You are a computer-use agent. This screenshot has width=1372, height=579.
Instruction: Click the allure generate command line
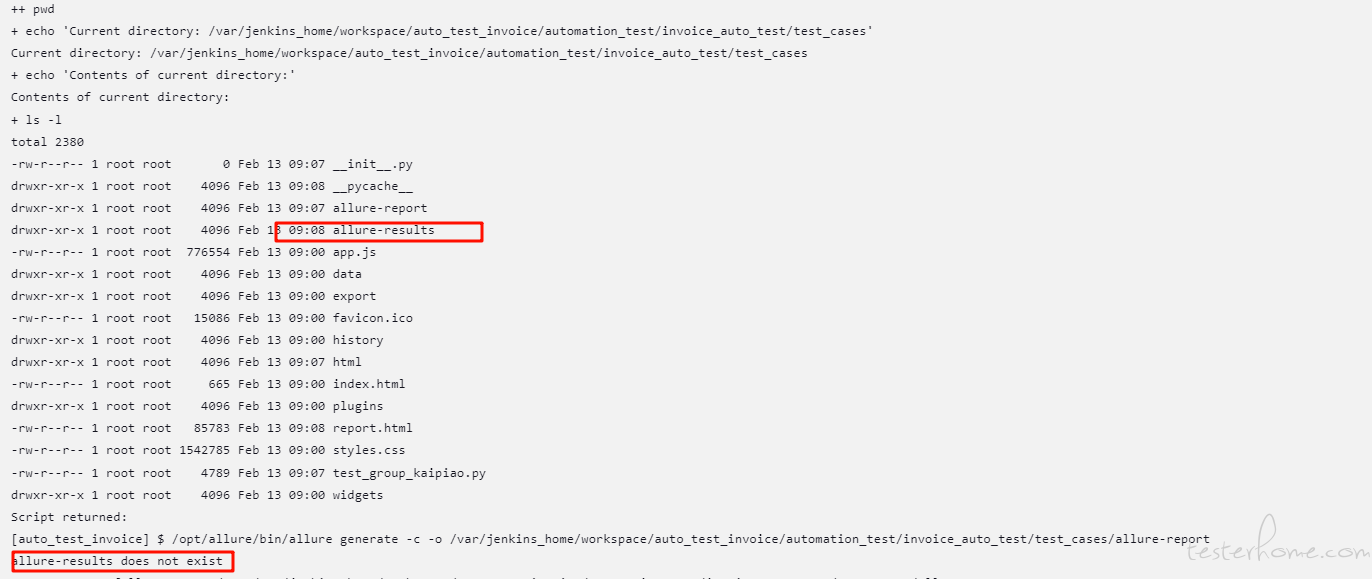(610, 539)
